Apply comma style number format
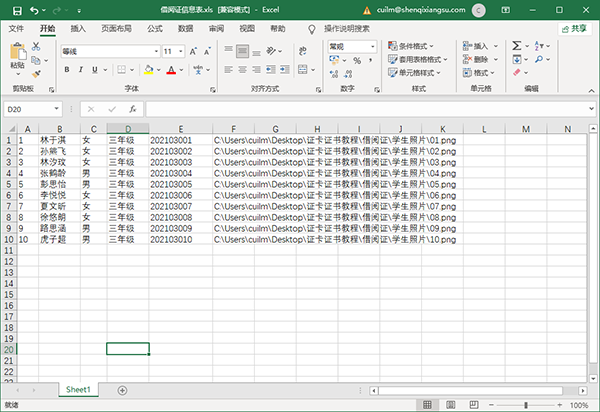 pyautogui.click(x=370, y=60)
